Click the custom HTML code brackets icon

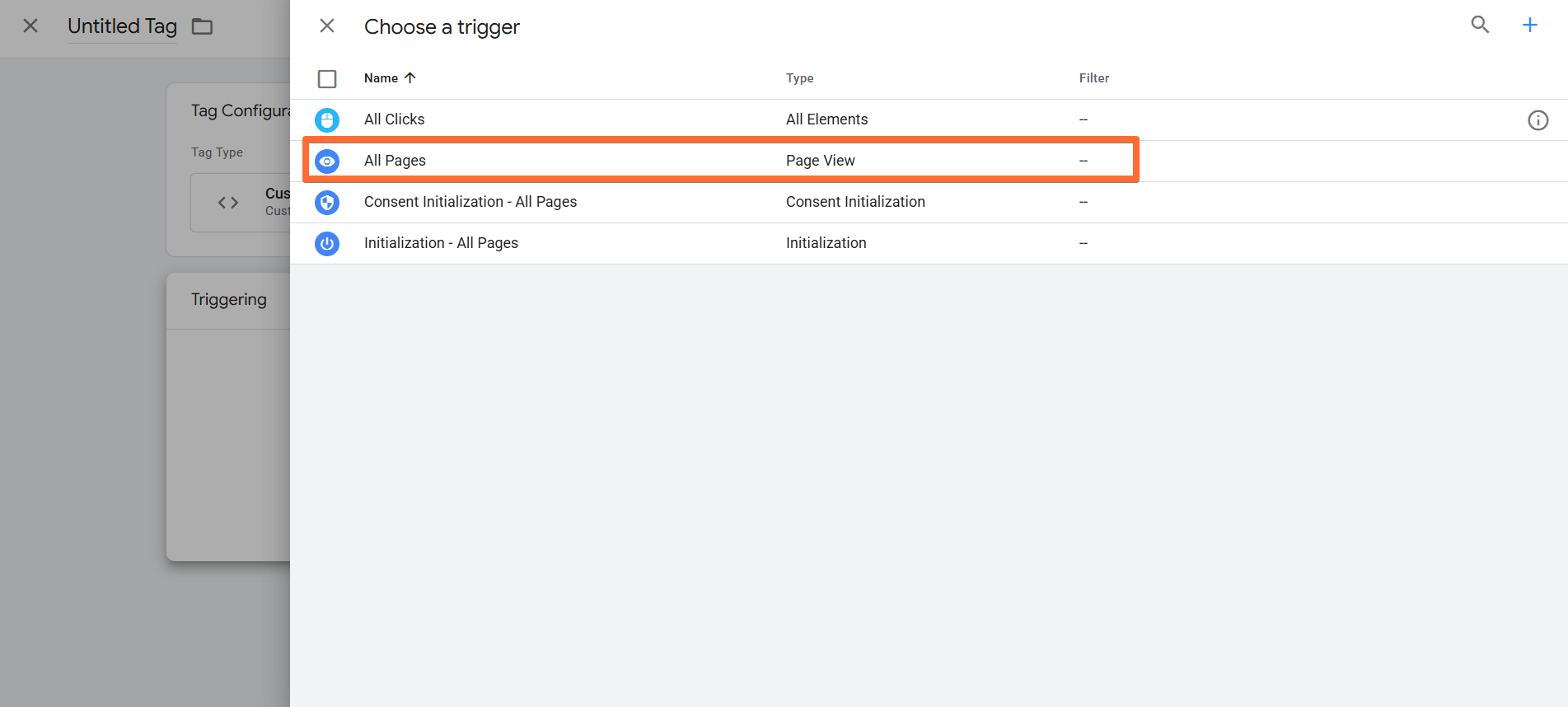(228, 203)
